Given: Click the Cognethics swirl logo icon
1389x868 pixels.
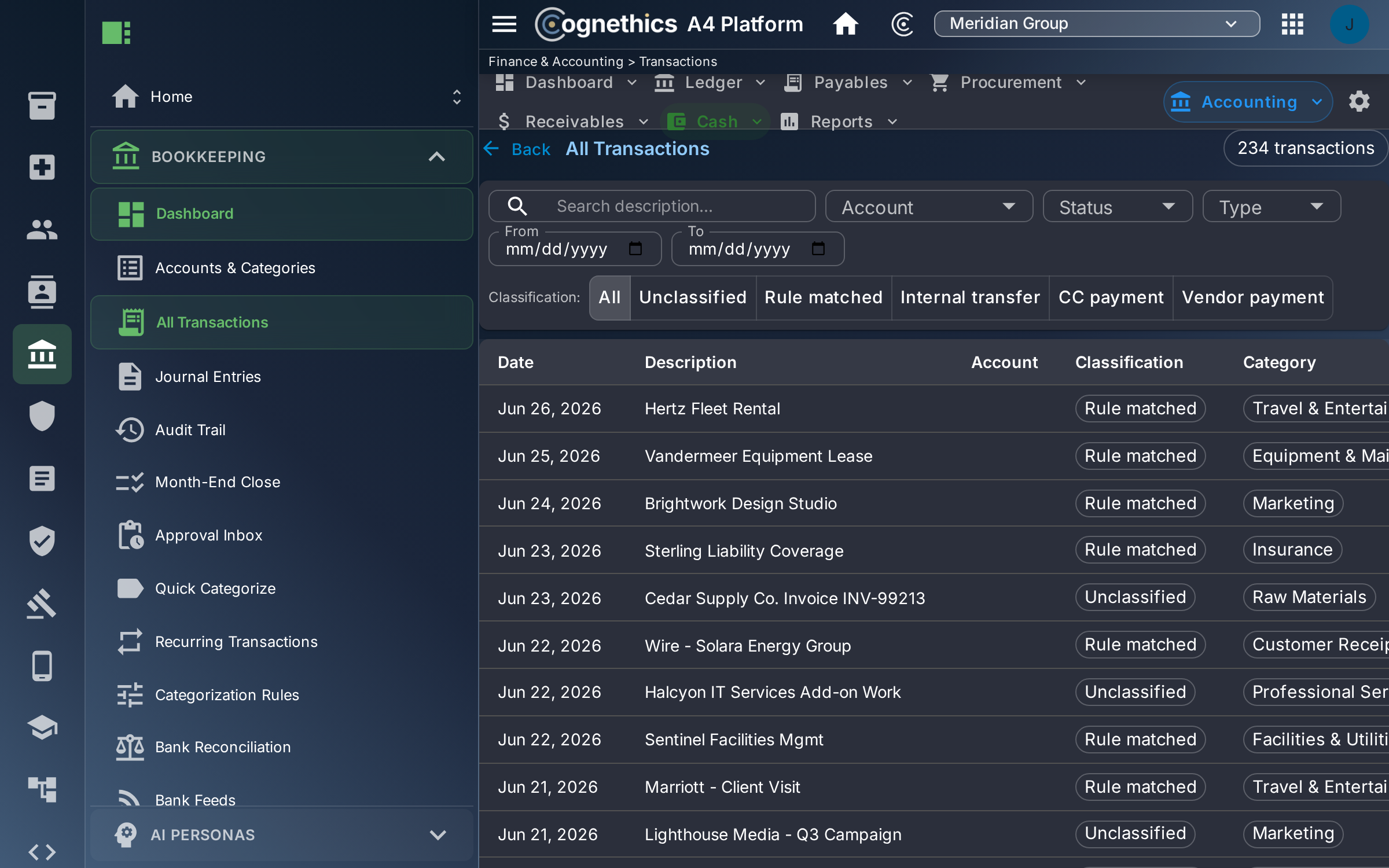Looking at the screenshot, I should 902,24.
